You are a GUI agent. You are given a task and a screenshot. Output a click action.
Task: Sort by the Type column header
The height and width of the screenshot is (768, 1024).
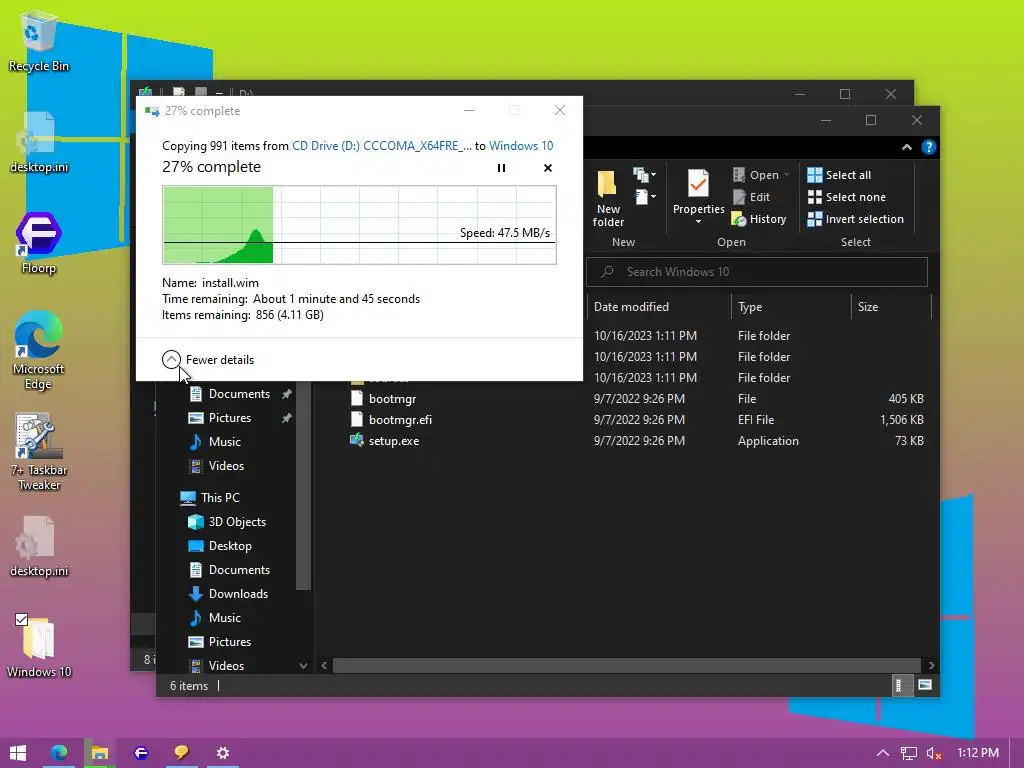791,307
